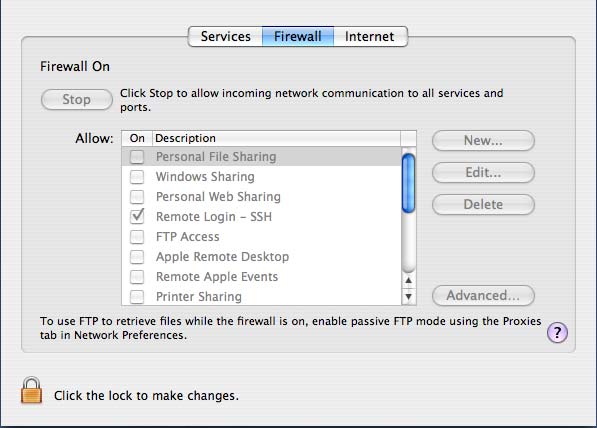Click the New... button
The width and height of the screenshot is (597, 428).
[483, 141]
